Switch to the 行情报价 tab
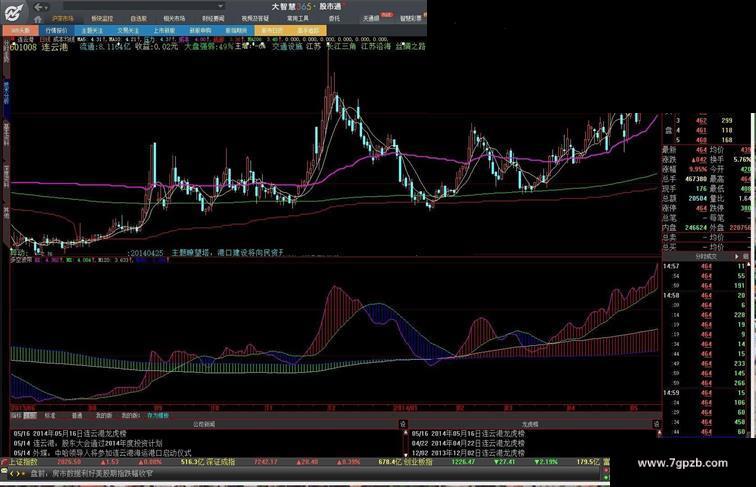The image size is (756, 487). 55,30
